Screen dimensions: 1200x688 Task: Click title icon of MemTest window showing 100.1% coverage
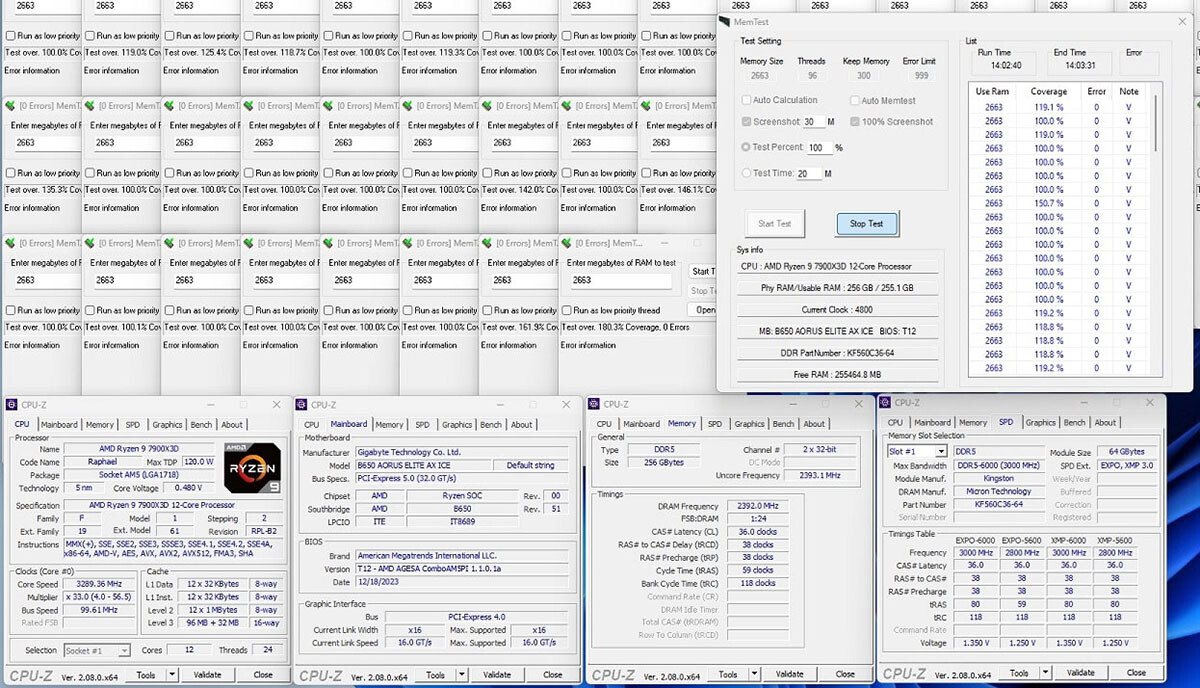[89, 243]
